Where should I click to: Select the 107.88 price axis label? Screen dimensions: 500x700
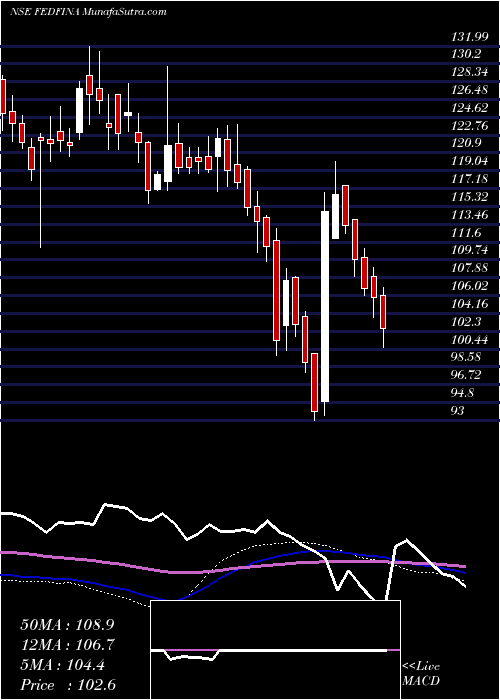(x=471, y=268)
